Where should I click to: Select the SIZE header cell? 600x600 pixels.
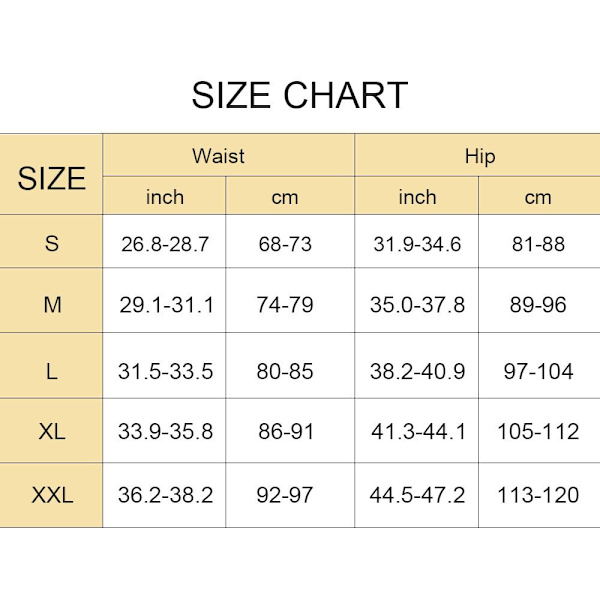point(52,178)
